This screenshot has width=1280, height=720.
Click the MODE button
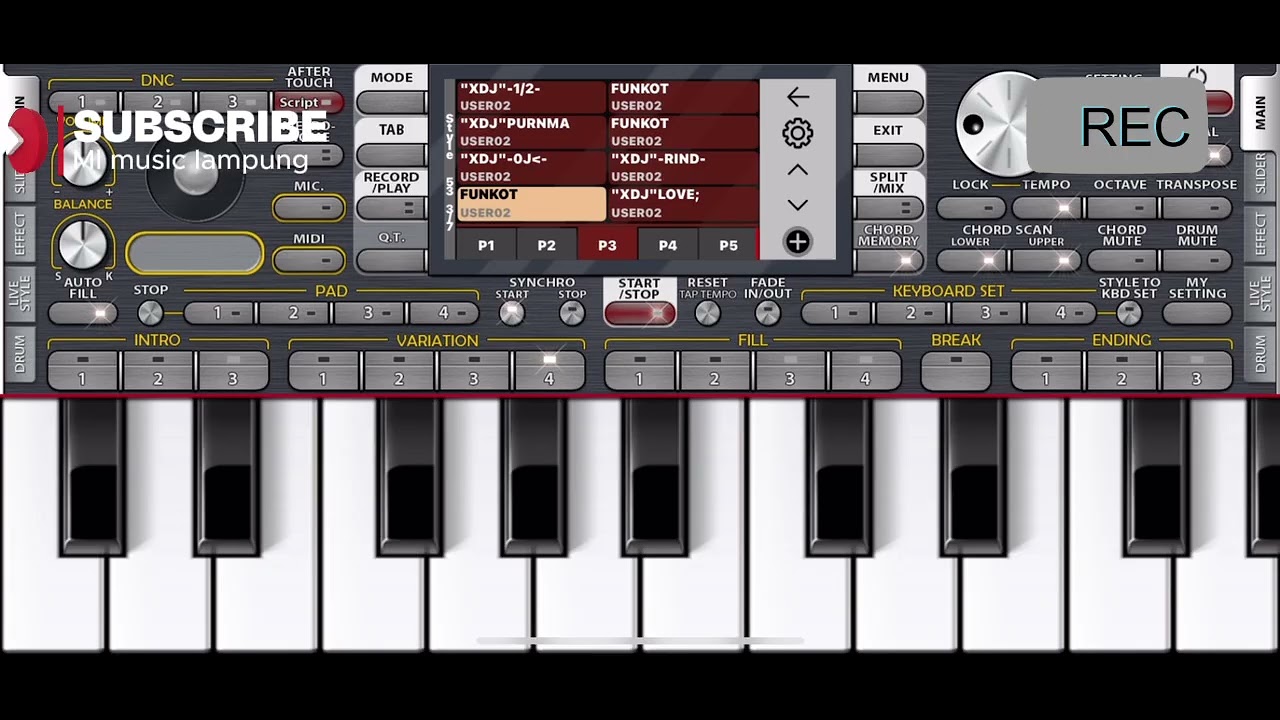(391, 102)
